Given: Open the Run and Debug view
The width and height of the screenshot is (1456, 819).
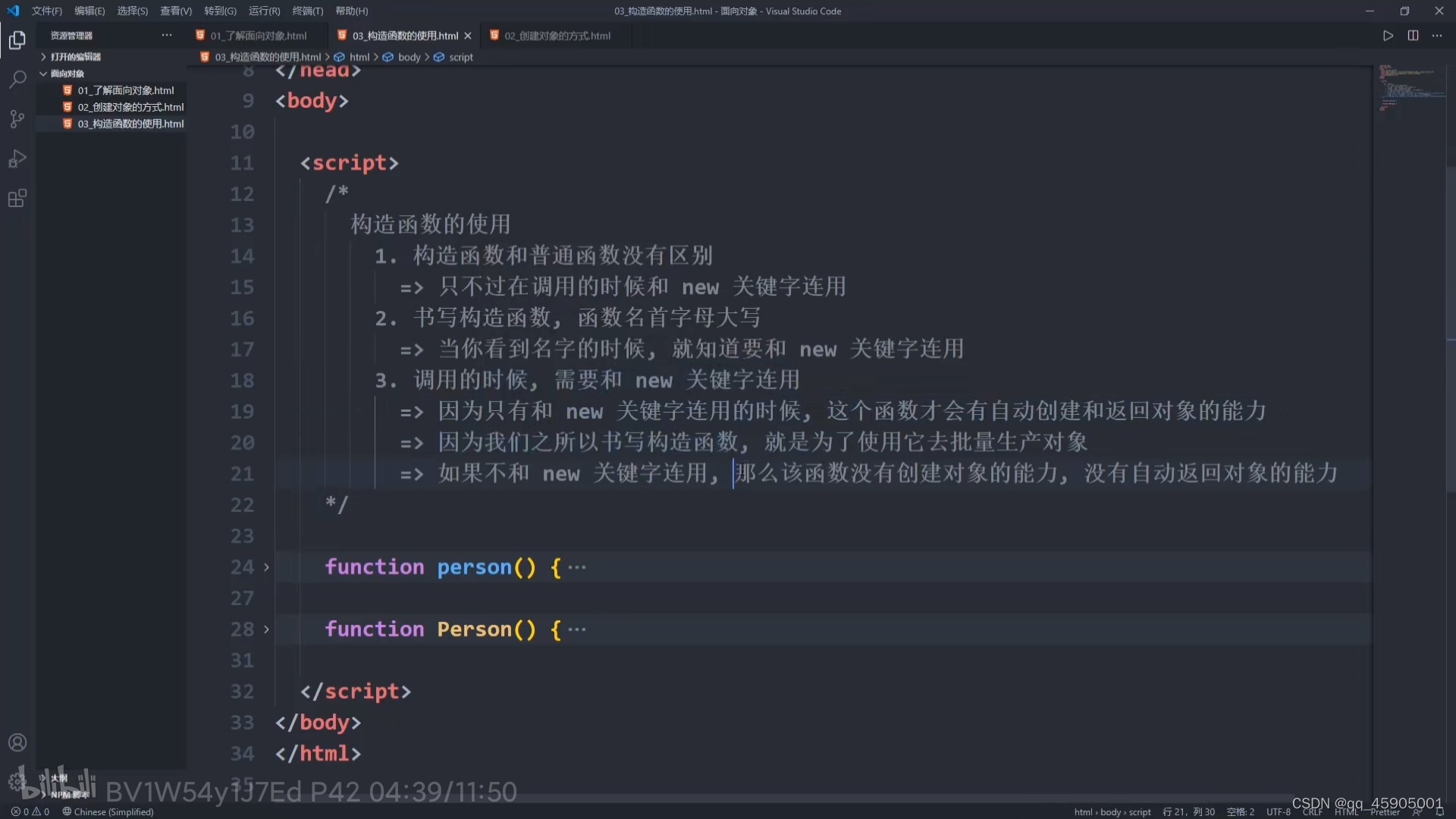Looking at the screenshot, I should (17, 158).
